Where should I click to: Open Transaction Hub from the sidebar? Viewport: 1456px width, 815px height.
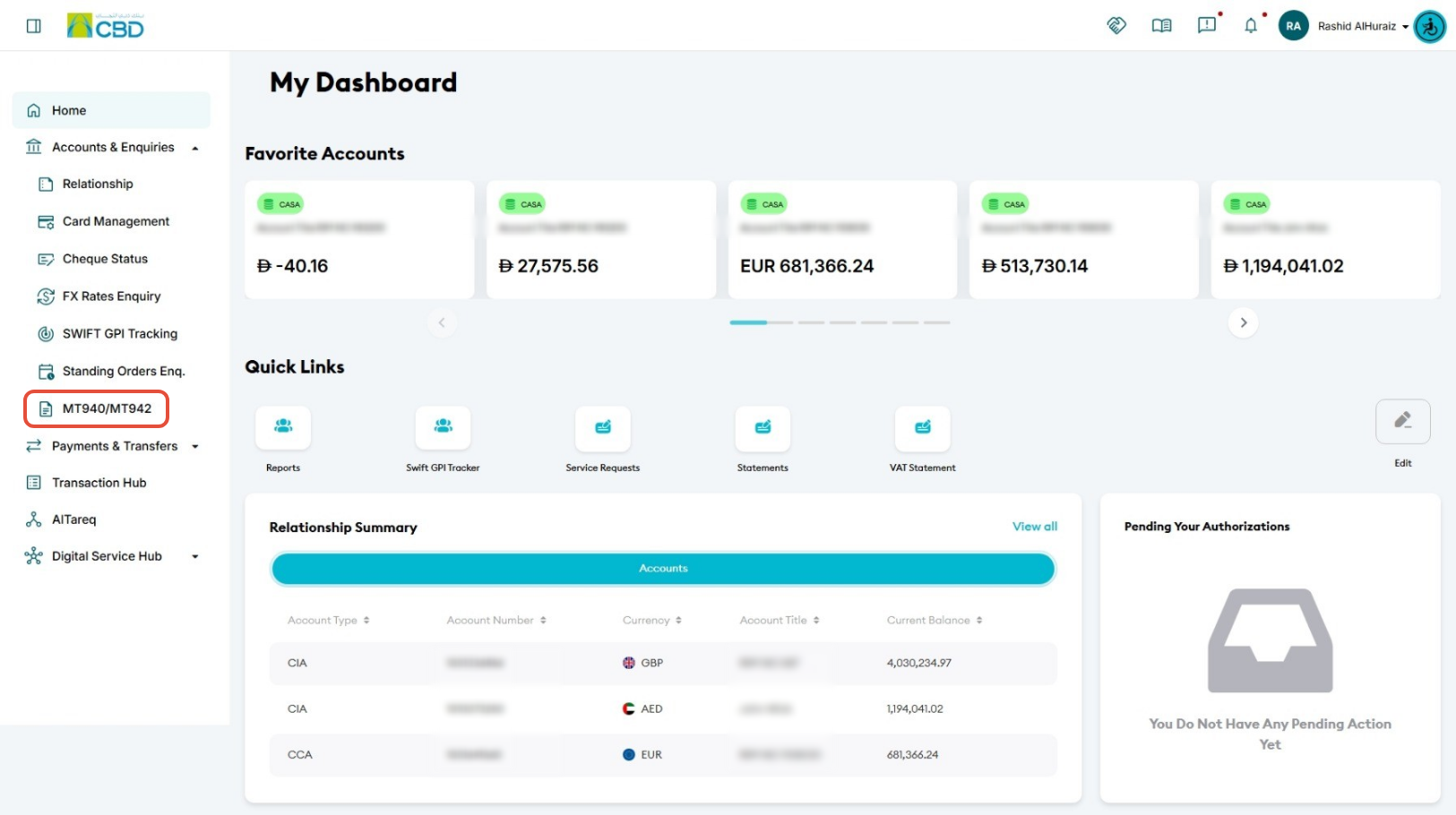coord(99,483)
